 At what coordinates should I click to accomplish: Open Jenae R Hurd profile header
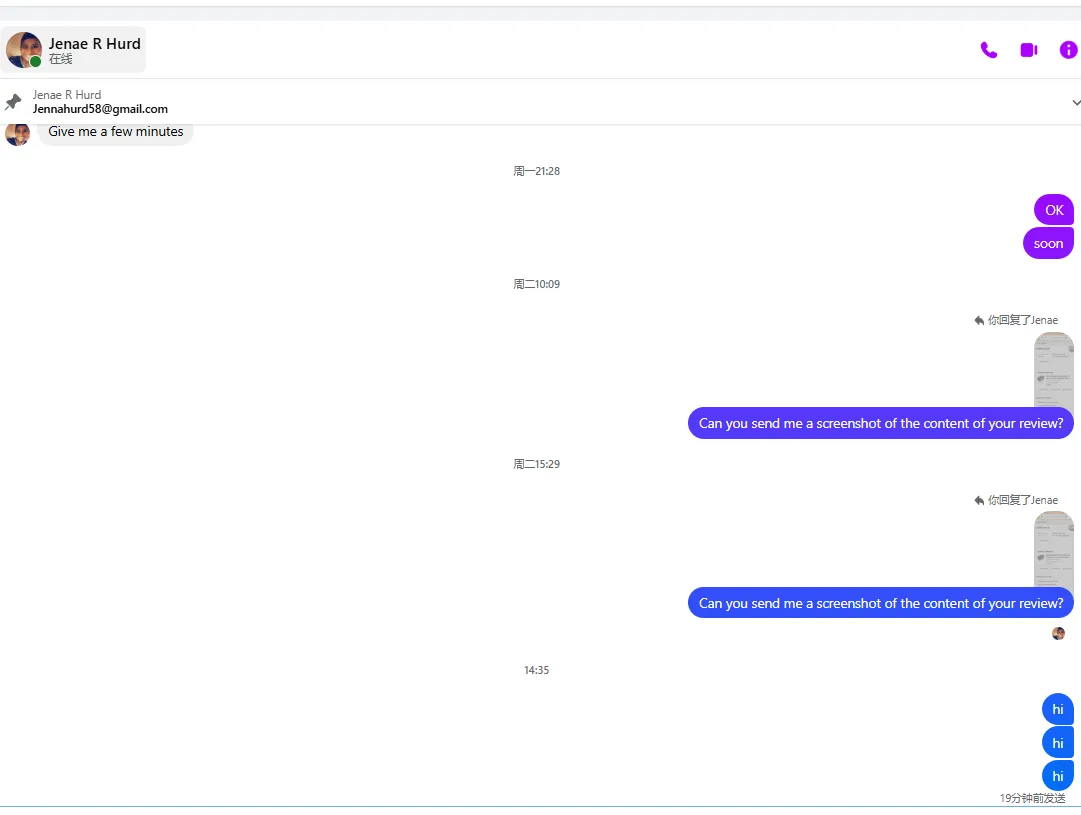click(x=94, y=50)
